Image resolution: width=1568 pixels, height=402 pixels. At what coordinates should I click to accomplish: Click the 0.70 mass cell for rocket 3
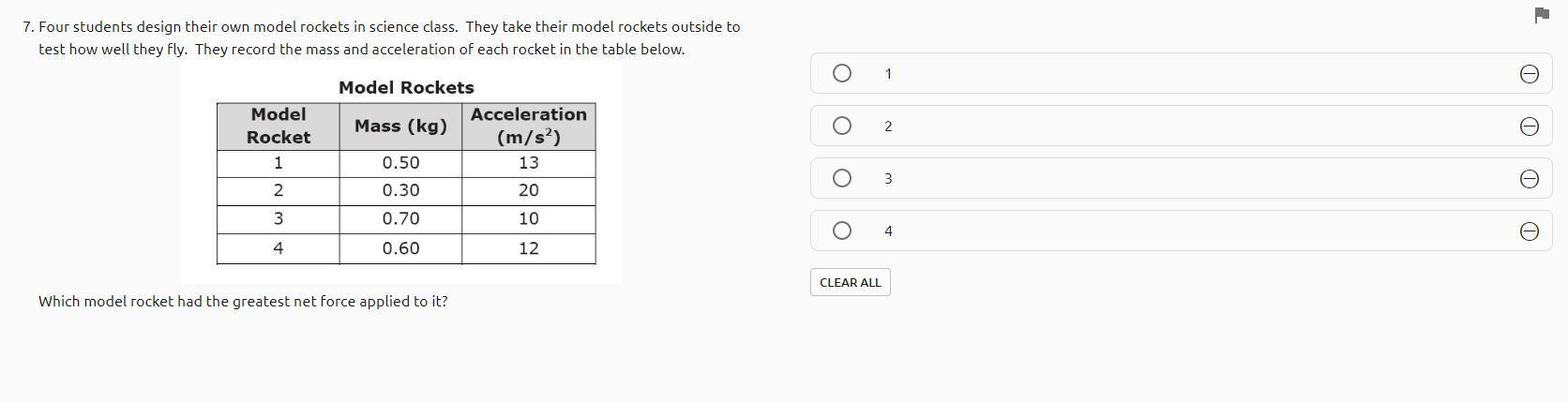pos(400,218)
